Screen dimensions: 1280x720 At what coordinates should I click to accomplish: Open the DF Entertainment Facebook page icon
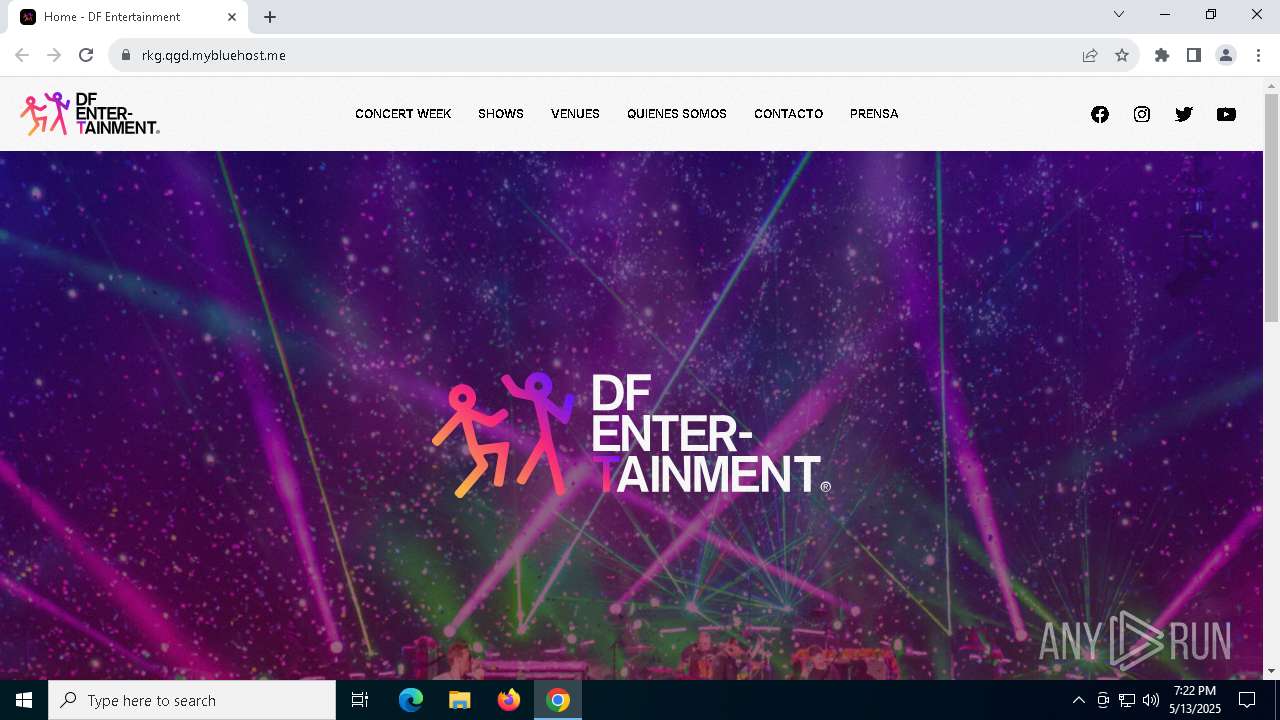(x=1100, y=114)
